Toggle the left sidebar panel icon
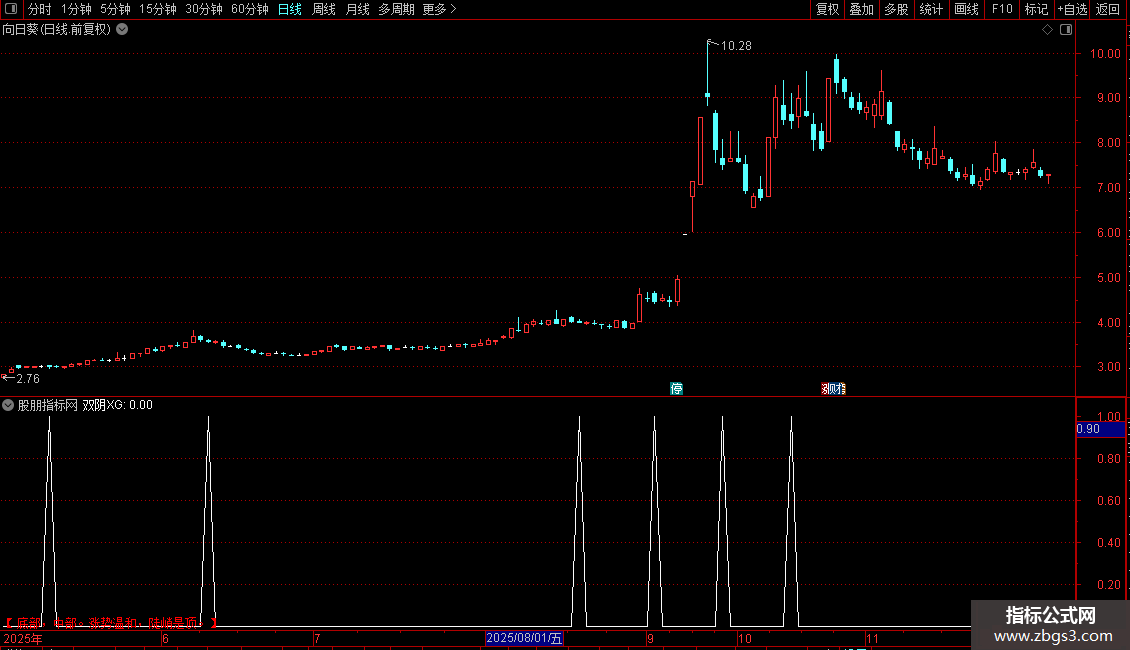The height and width of the screenshot is (650, 1130). coord(11,9)
